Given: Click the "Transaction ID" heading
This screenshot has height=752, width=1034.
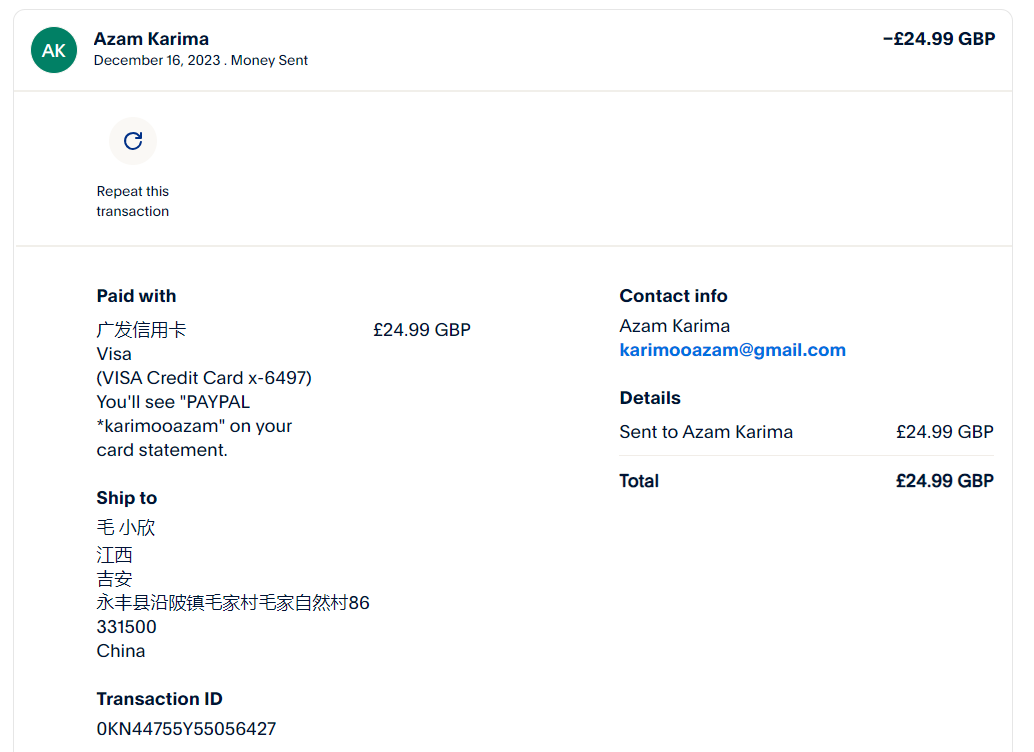Looking at the screenshot, I should (159, 699).
